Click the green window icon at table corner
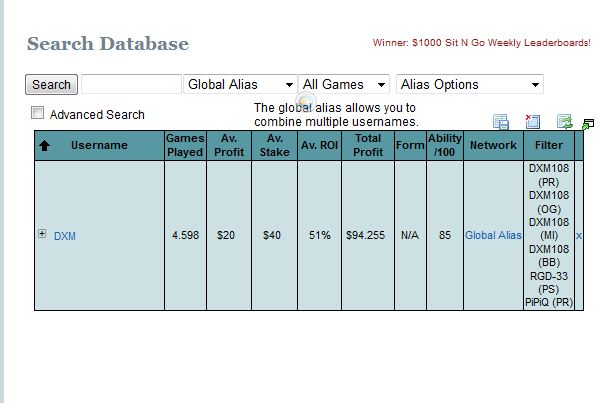 point(588,125)
